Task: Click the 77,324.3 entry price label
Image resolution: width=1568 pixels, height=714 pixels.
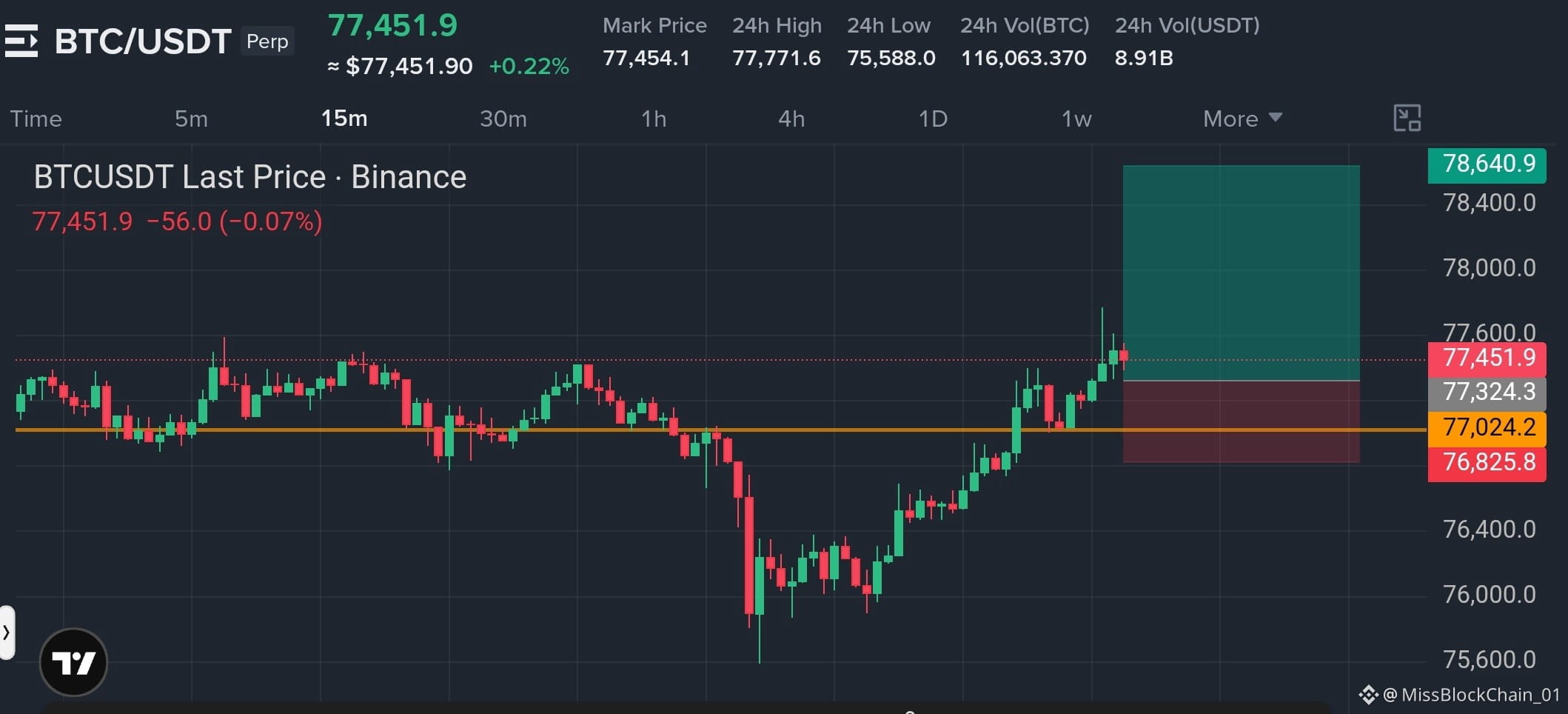Action: tap(1487, 392)
